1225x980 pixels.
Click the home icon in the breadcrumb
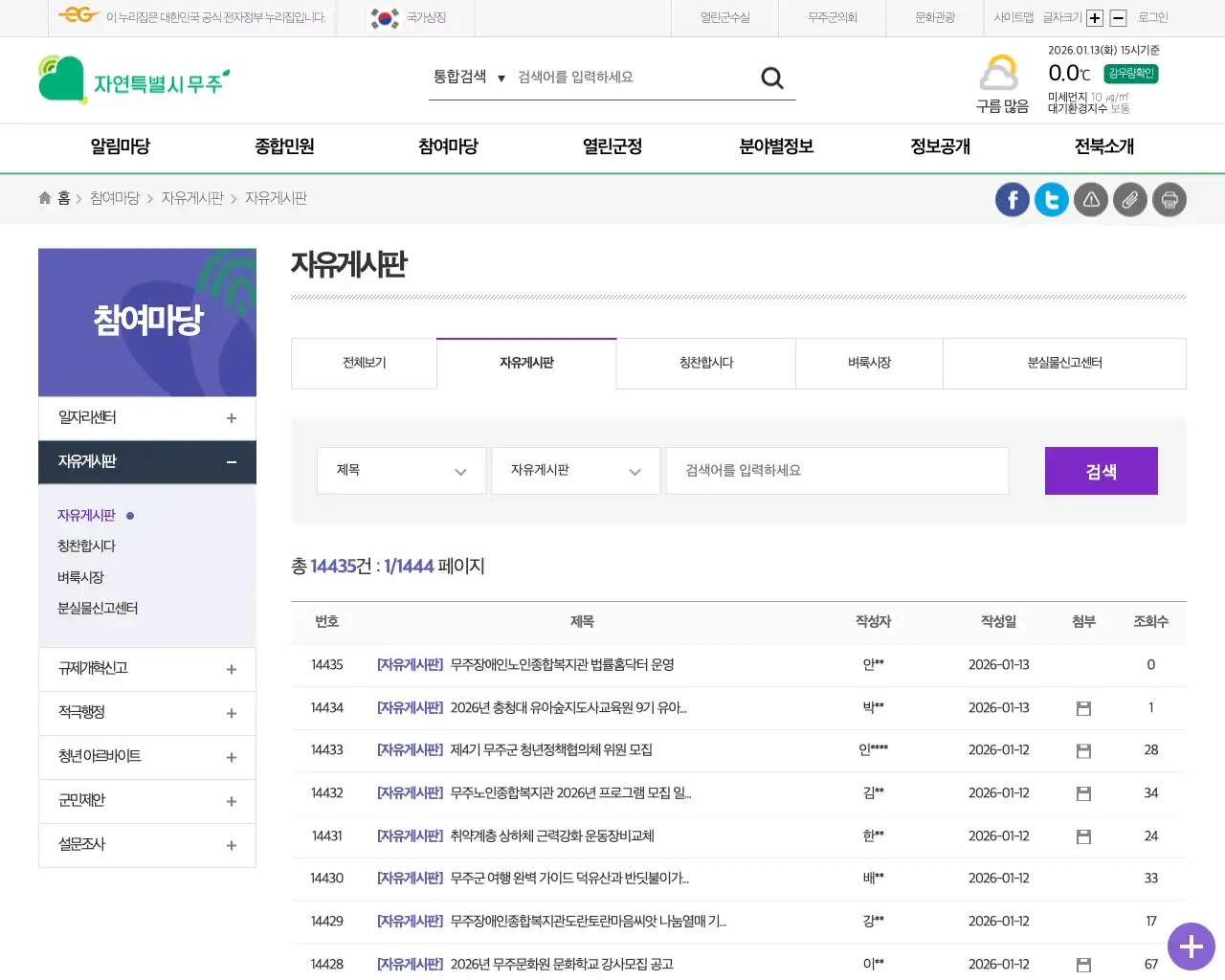tap(44, 197)
